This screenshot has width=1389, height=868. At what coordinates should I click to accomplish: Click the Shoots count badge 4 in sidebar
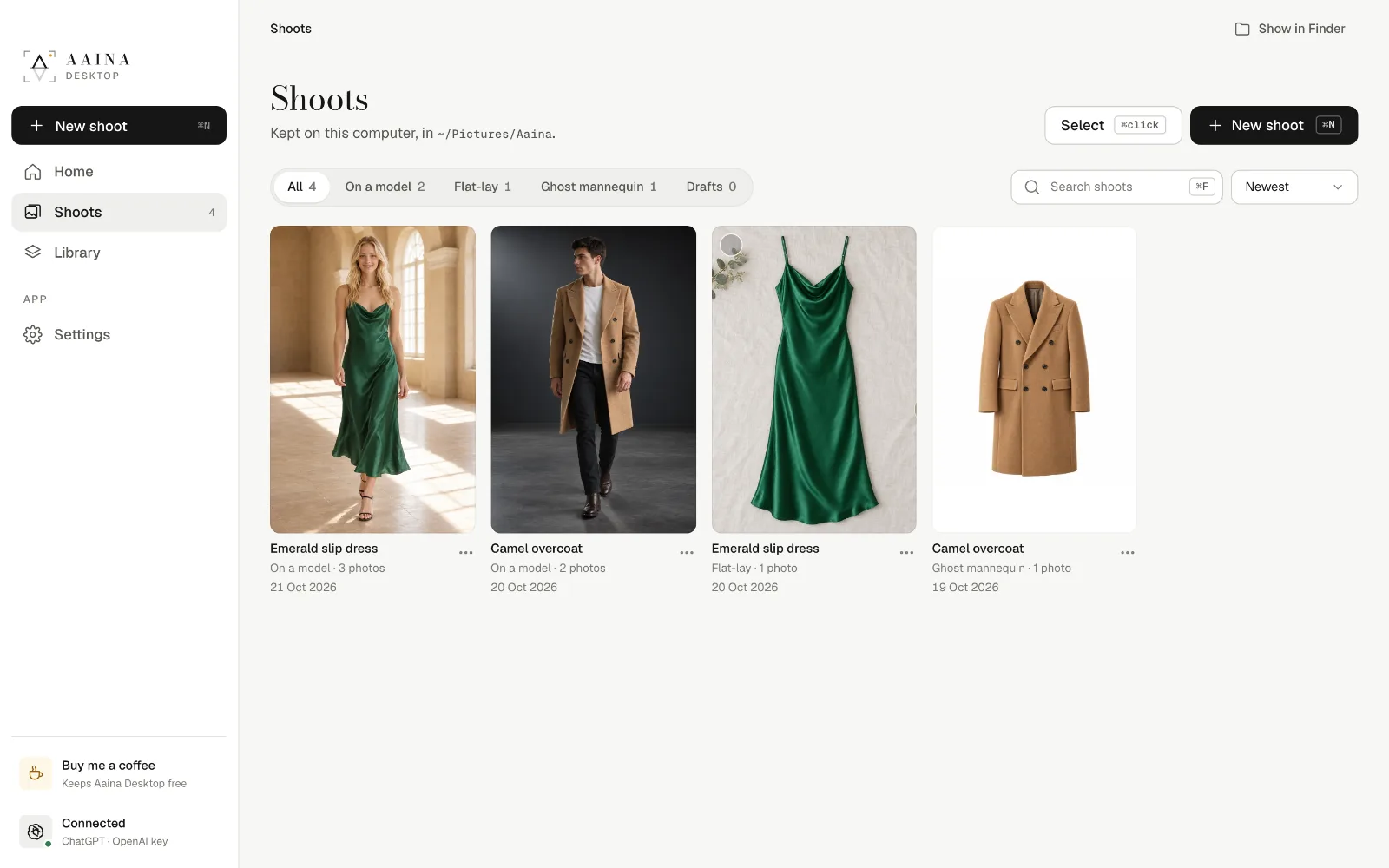tap(212, 213)
